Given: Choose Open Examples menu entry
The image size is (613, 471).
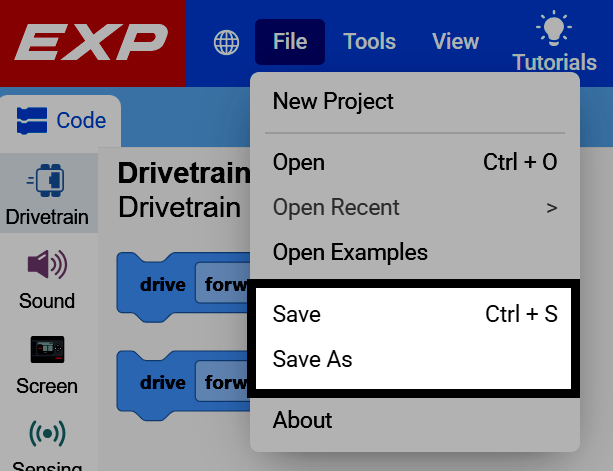Looking at the screenshot, I should pos(415,252).
